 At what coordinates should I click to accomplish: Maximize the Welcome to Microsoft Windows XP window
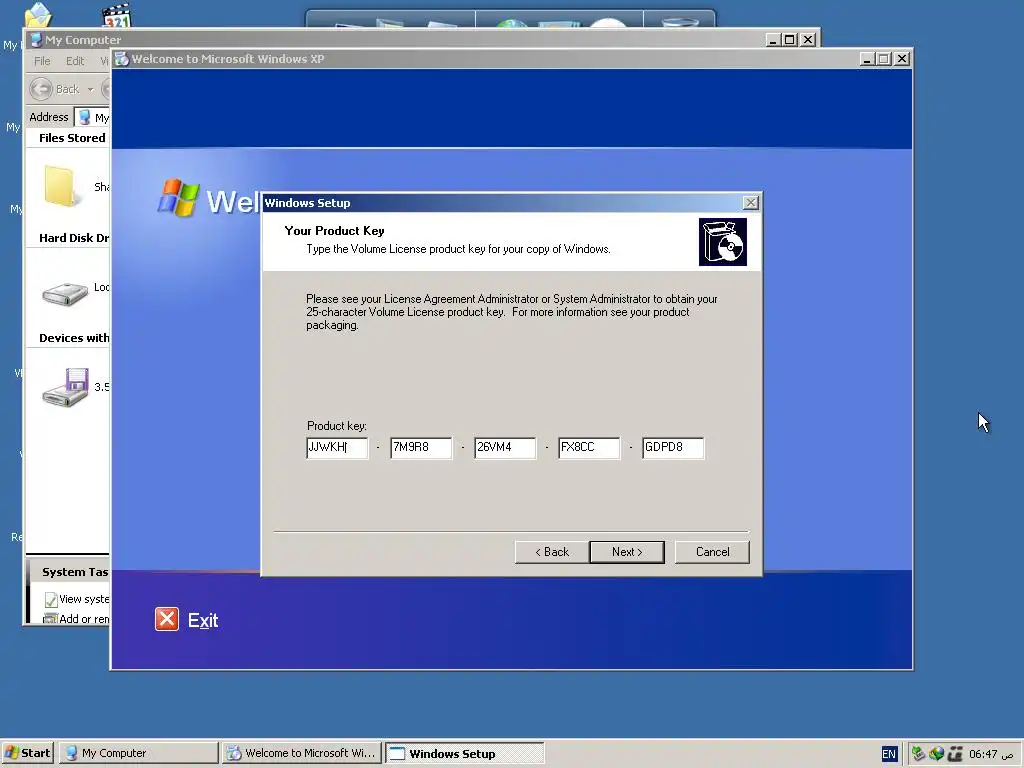(884, 59)
